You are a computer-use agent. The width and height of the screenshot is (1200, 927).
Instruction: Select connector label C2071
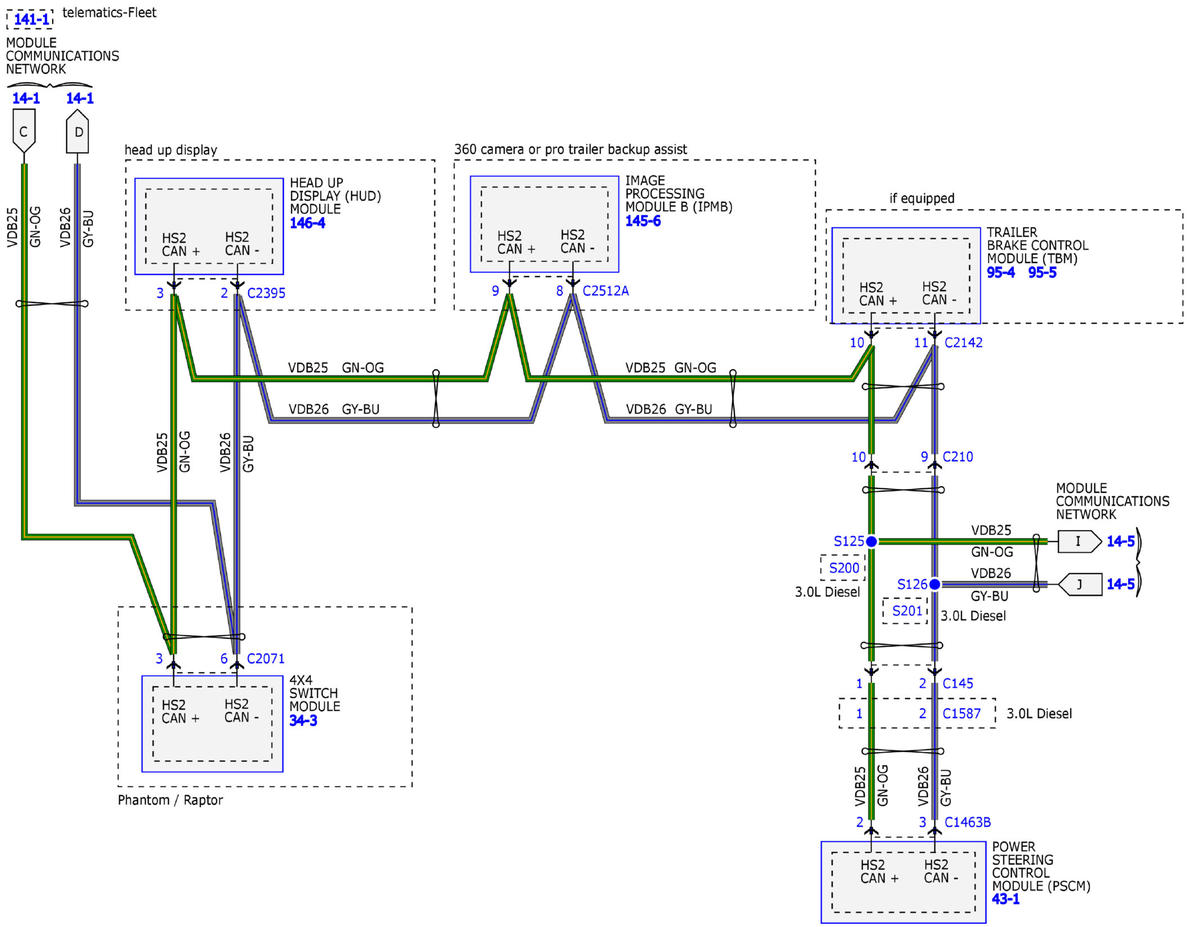coord(268,658)
